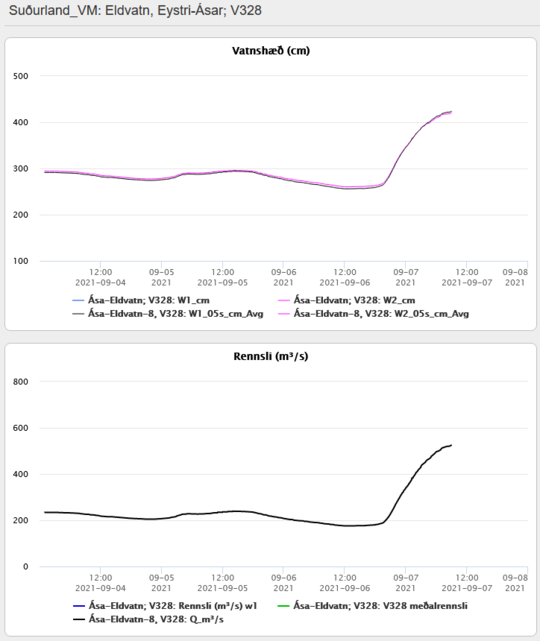Screen dimensions: 540x641
Task: Click the black Q_m³/s legend color line
Action: 78,620
